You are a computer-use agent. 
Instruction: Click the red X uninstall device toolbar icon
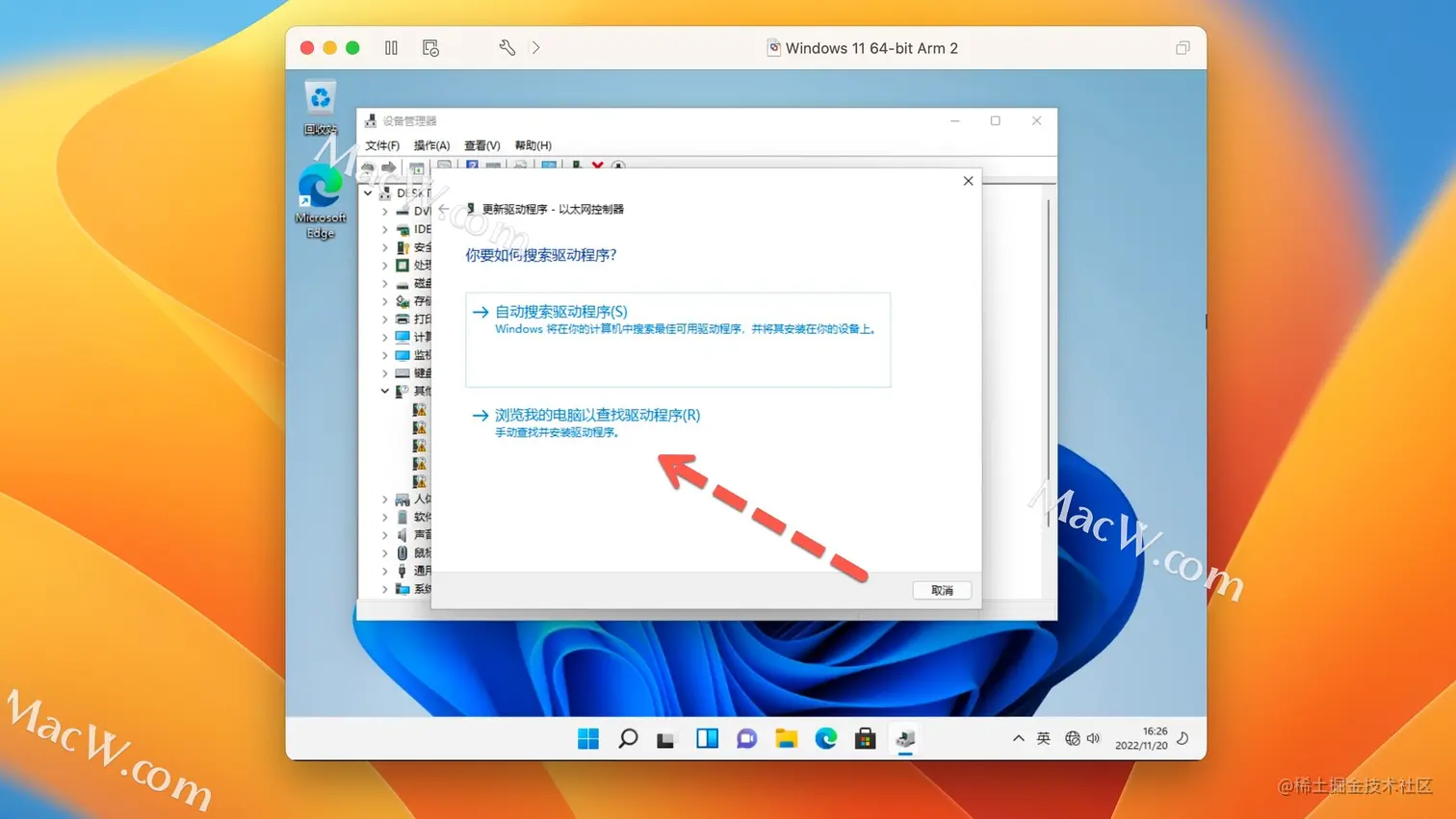coord(597,166)
